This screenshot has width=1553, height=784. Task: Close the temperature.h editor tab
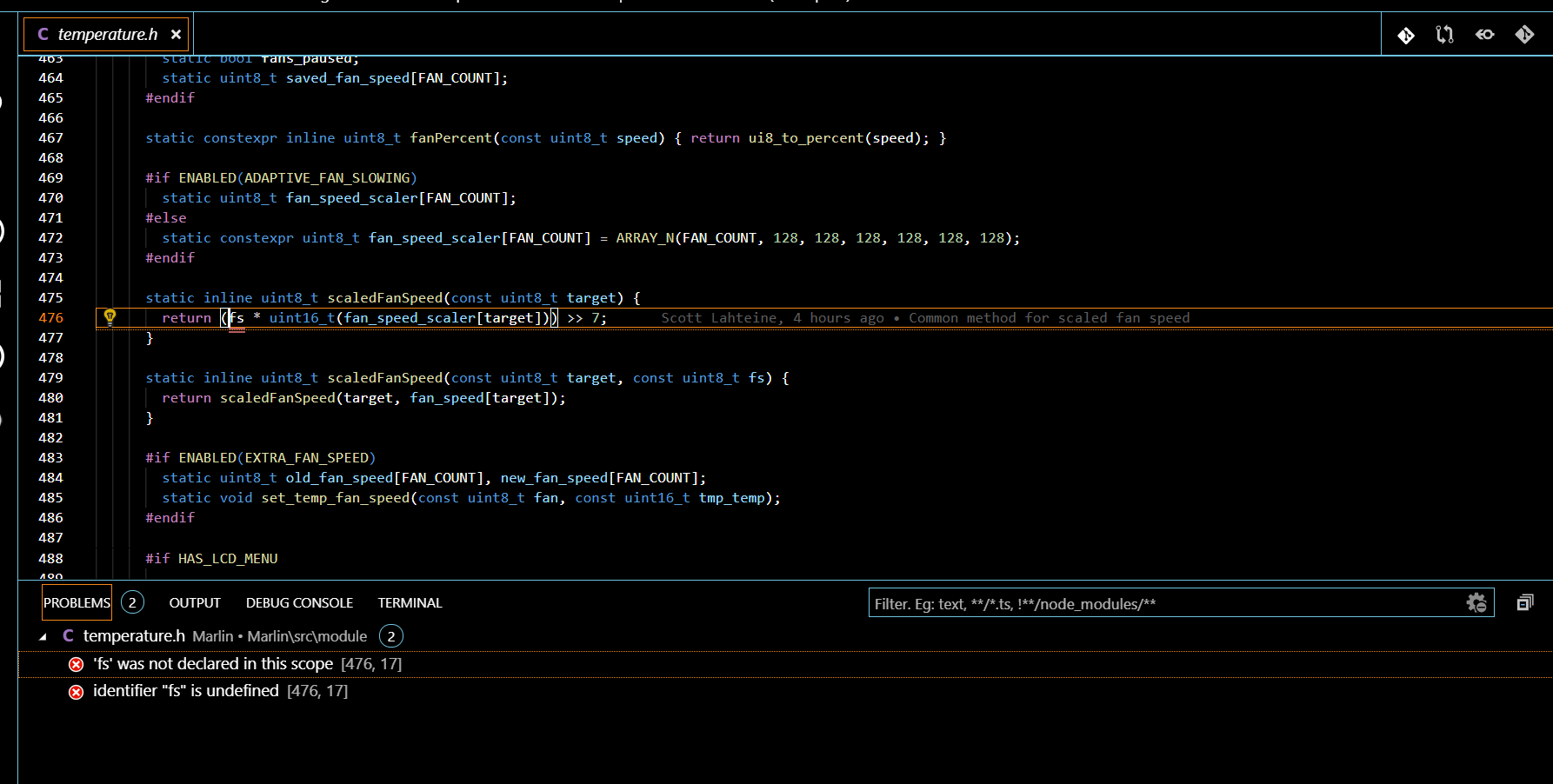[x=176, y=35]
